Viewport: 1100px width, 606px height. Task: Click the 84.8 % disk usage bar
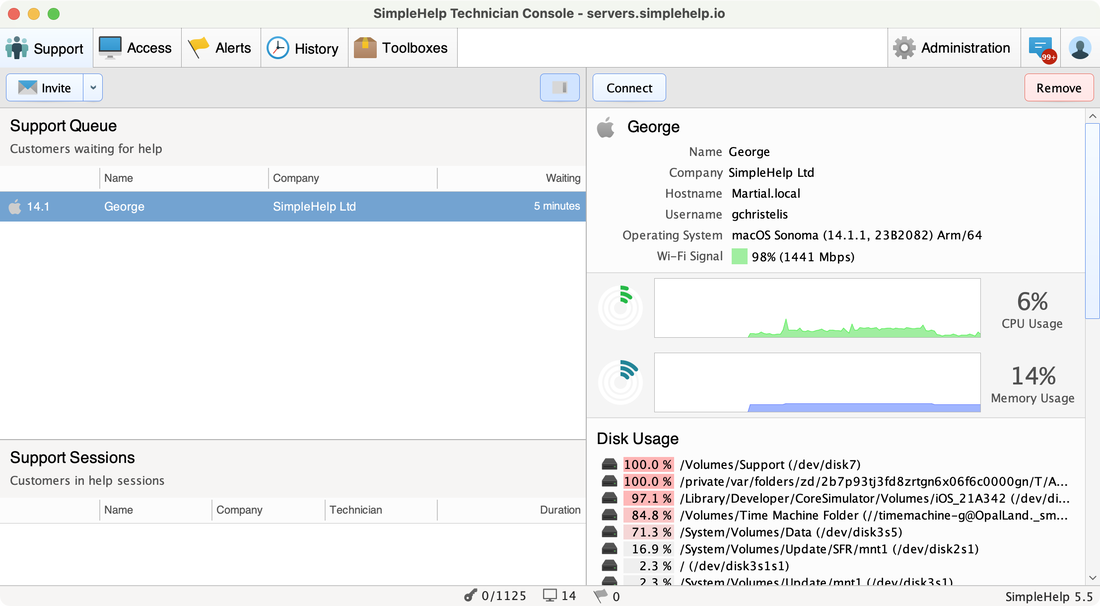[648, 516]
